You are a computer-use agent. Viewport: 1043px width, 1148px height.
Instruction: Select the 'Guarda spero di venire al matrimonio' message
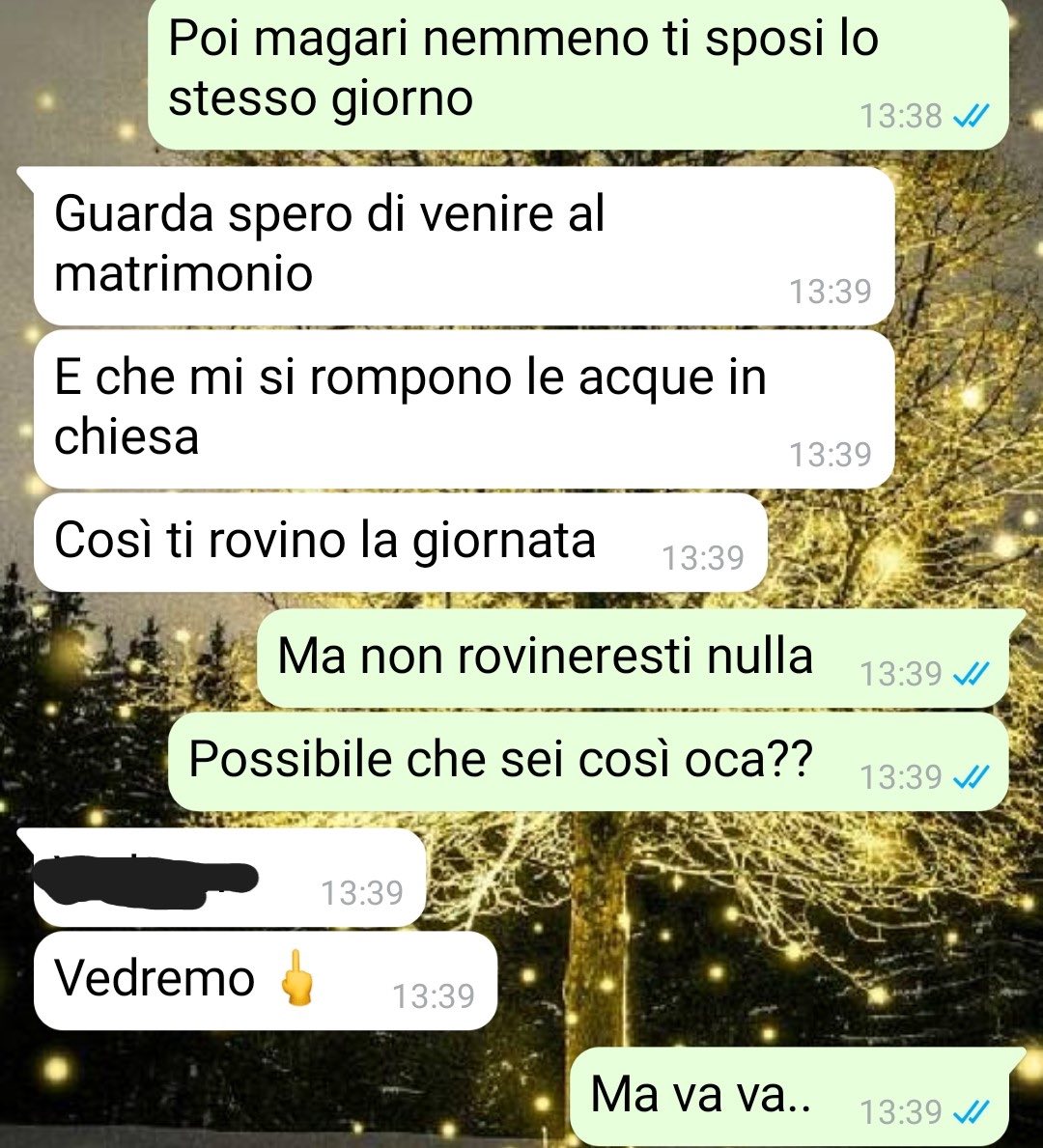(x=465, y=247)
